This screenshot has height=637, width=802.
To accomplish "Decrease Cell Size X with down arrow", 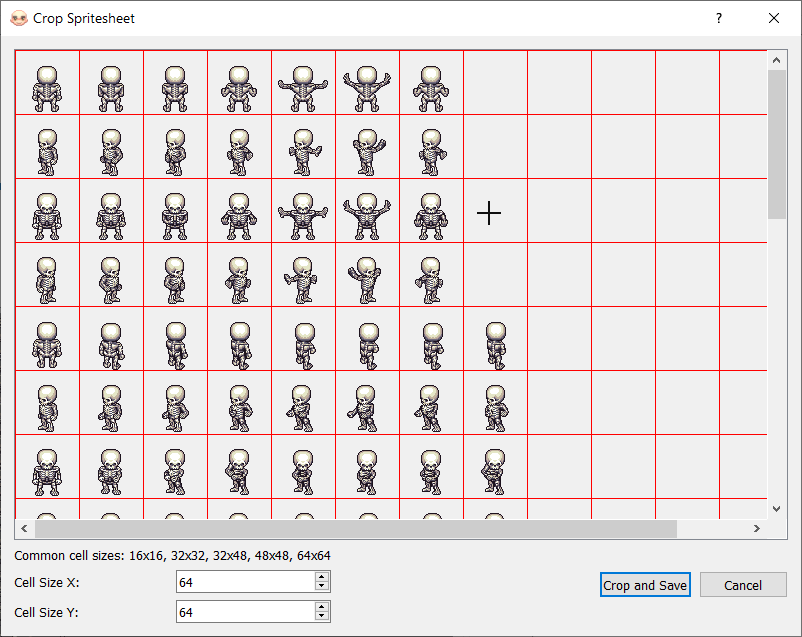I will point(321,587).
